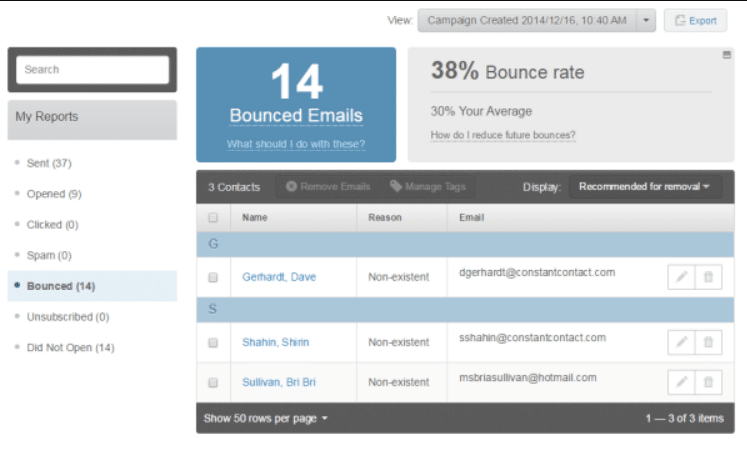
Task: Delete Shahin, Shirin with trash icon
Action: pos(708,342)
